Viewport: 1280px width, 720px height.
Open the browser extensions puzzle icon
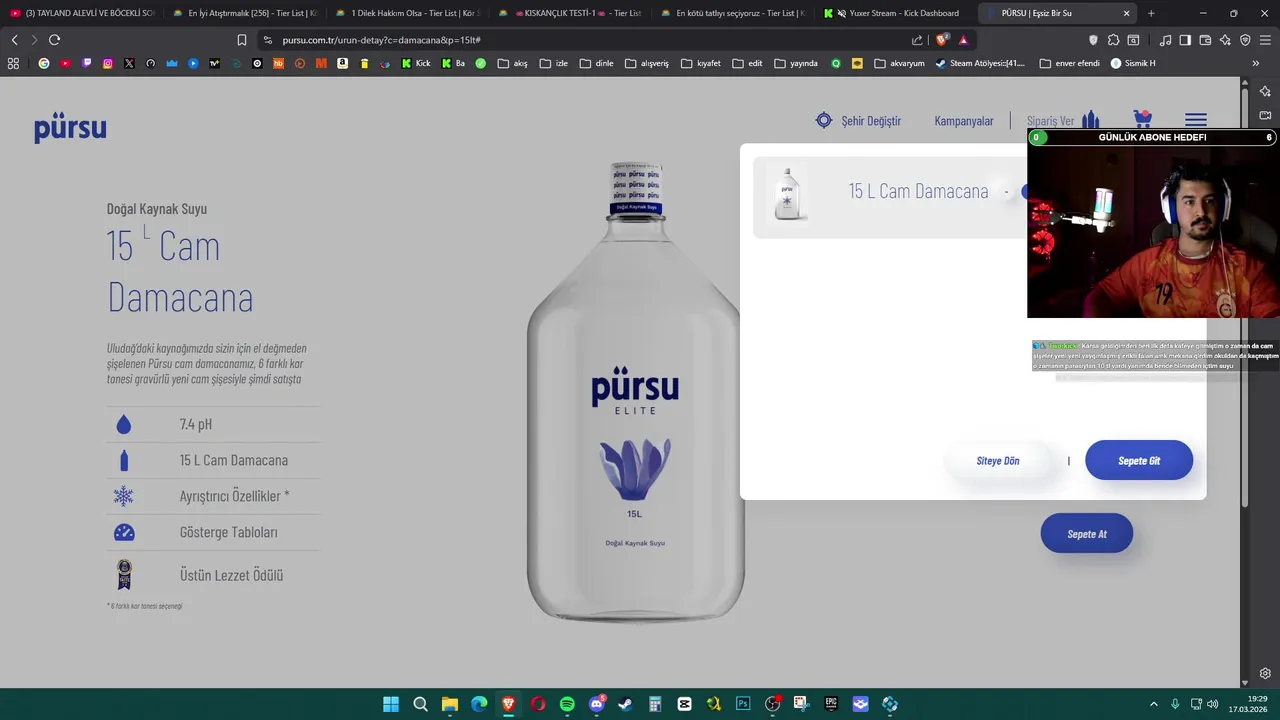[x=1113, y=40]
